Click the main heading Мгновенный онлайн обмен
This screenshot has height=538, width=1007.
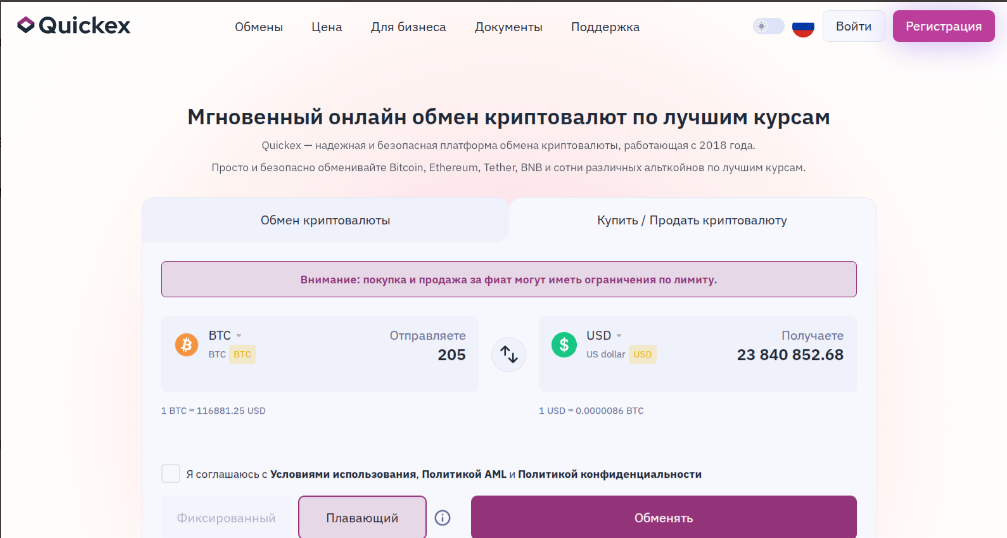(x=509, y=117)
